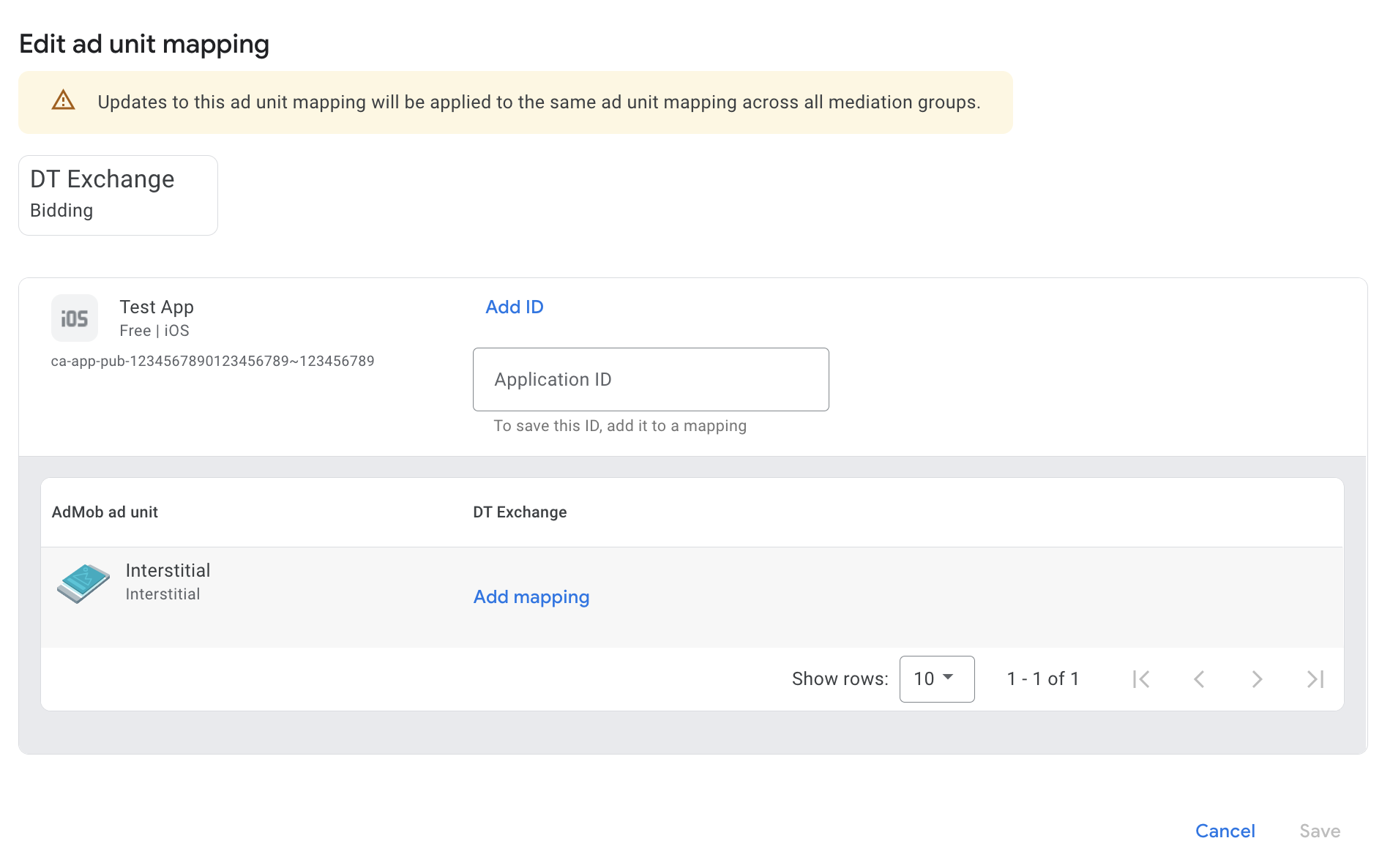This screenshot has width=1382, height=868.
Task: Open the Show rows dropdown set to 10
Action: click(936, 679)
